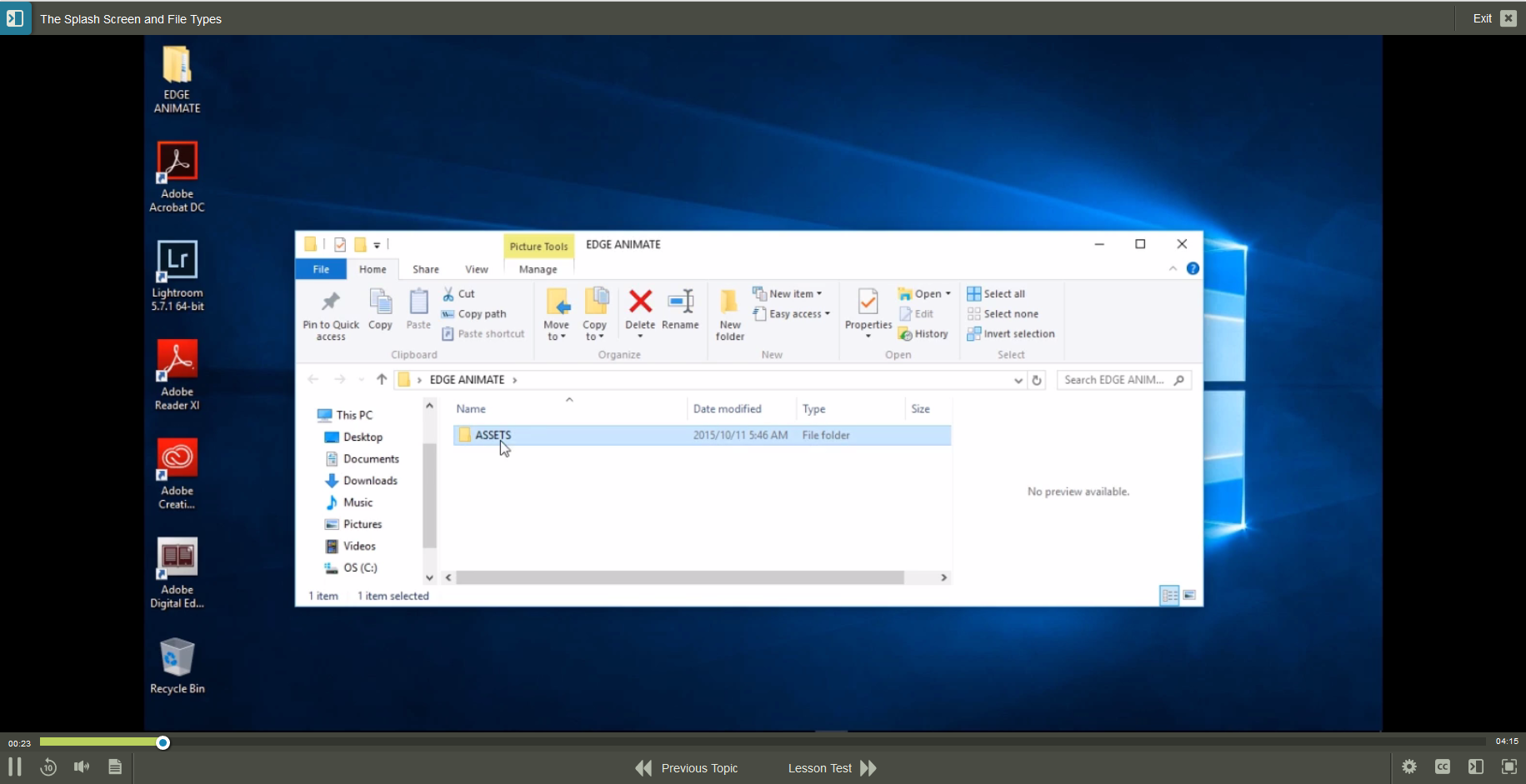
Task: Open the transcript notes icon
Action: pos(115,767)
